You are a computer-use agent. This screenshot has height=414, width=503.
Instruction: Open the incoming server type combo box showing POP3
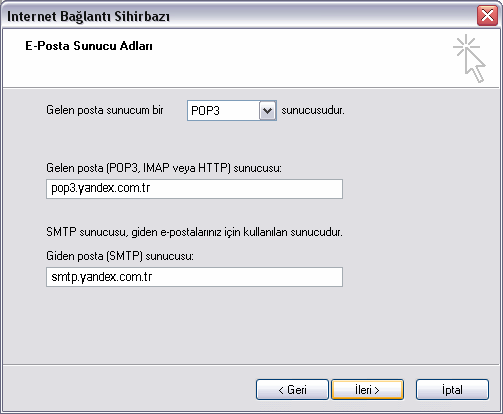pos(232,111)
